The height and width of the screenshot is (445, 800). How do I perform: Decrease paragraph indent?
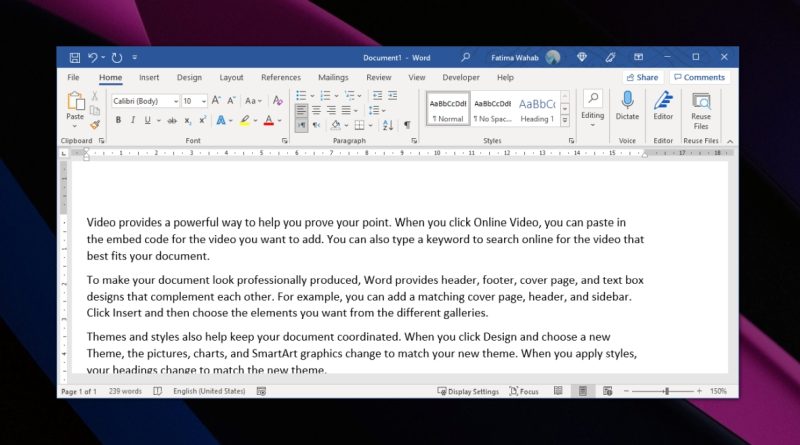(x=377, y=95)
